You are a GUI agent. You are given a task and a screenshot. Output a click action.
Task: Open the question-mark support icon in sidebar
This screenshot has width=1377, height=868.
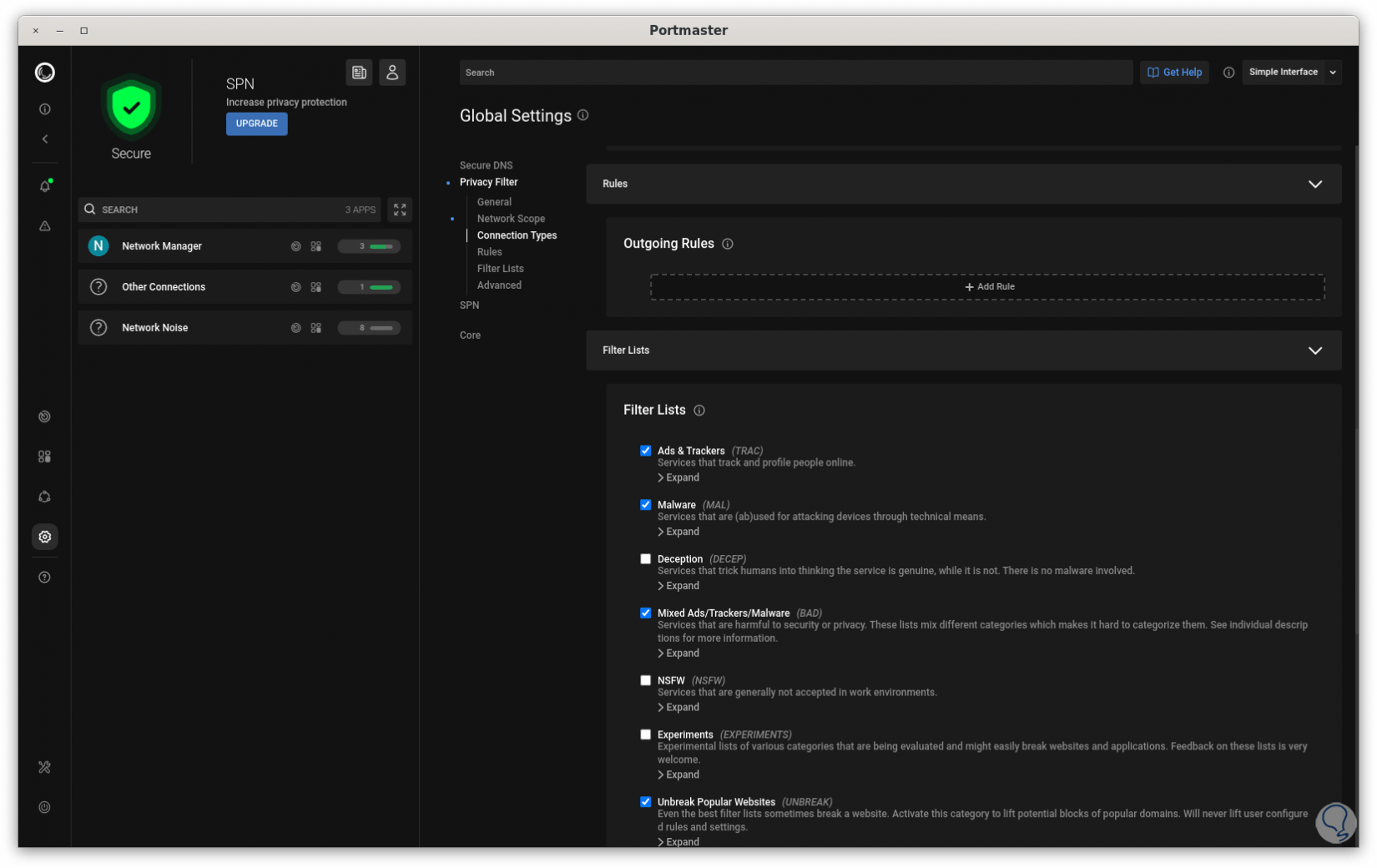point(45,578)
